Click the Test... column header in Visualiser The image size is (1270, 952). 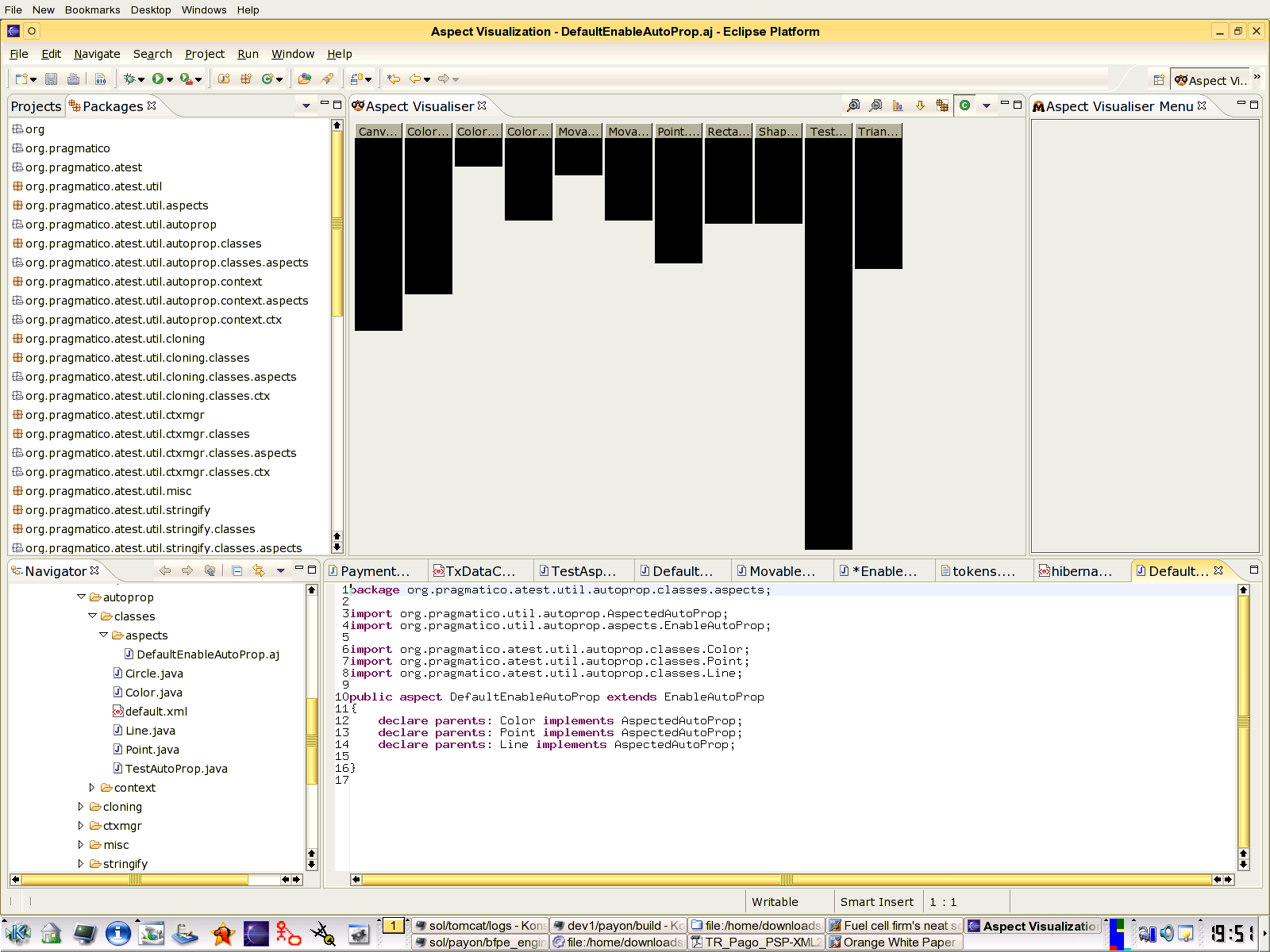829,132
